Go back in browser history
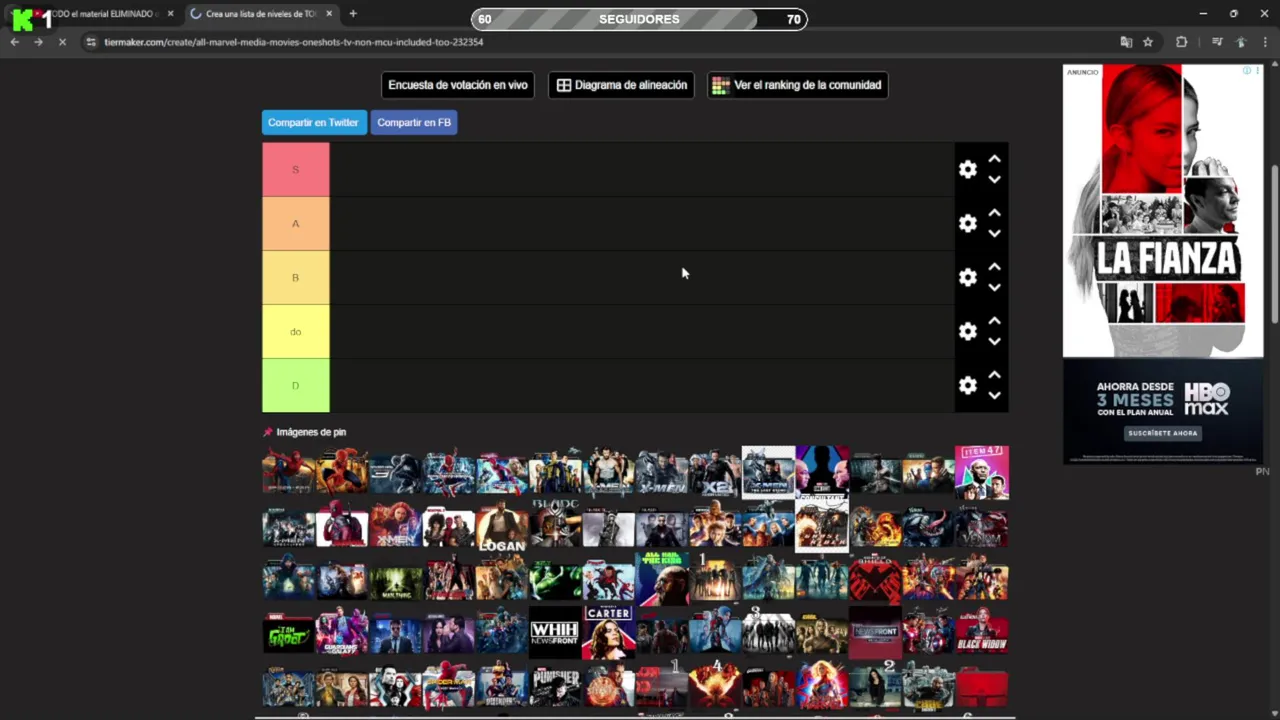This screenshot has height=720, width=1280. click(14, 42)
